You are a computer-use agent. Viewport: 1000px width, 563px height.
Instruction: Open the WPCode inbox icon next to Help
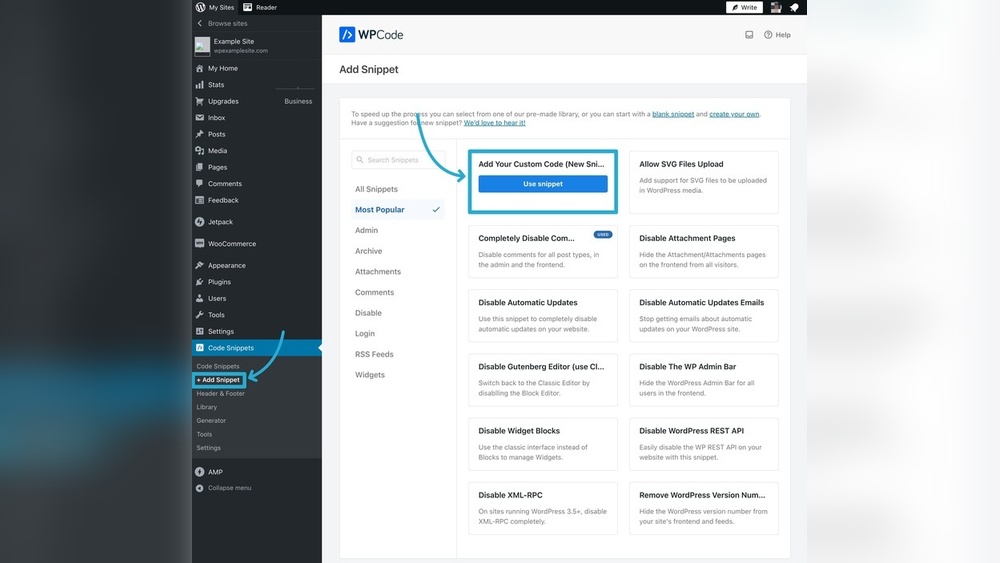point(749,35)
